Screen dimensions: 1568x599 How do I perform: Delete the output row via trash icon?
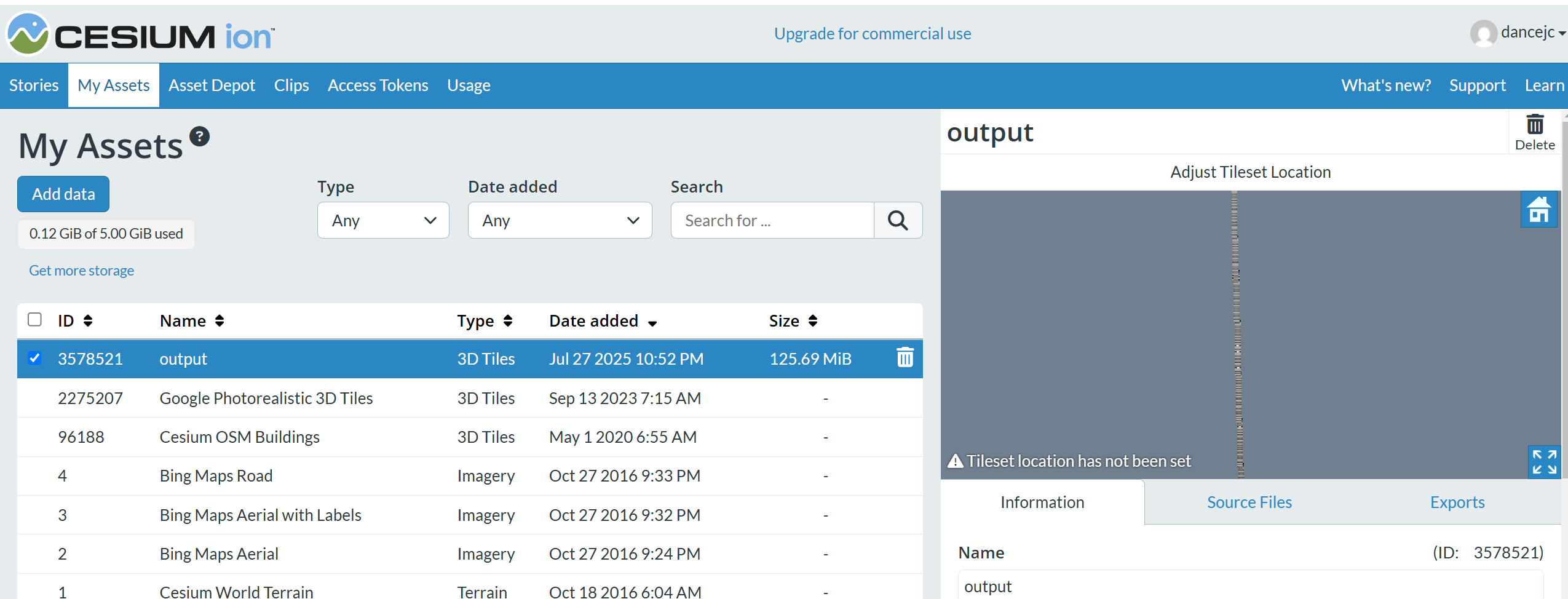click(x=905, y=357)
